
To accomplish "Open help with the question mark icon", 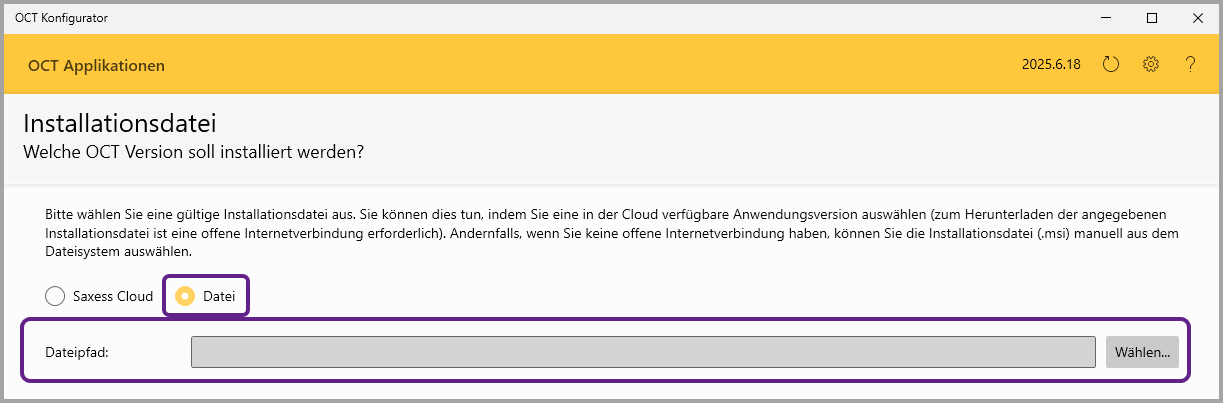I will (1190, 65).
